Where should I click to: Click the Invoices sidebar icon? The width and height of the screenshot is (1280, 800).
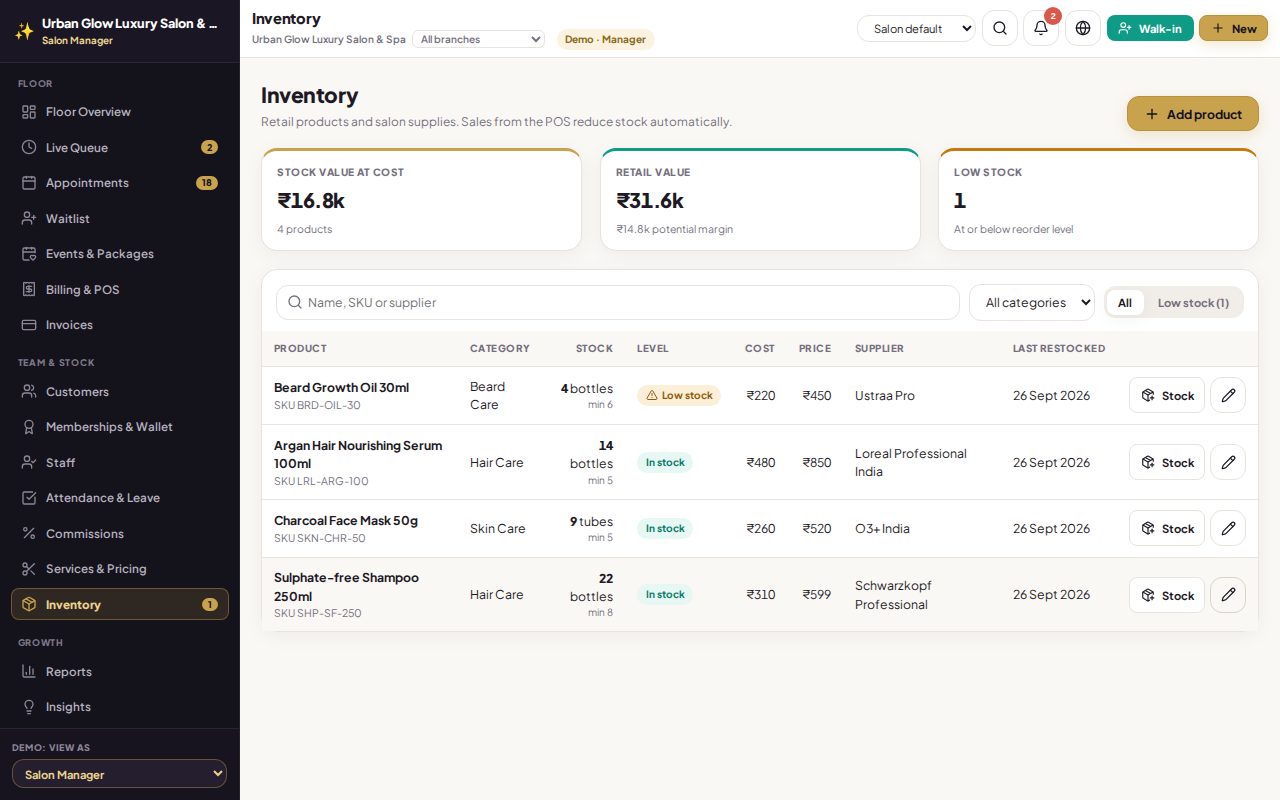point(29,325)
